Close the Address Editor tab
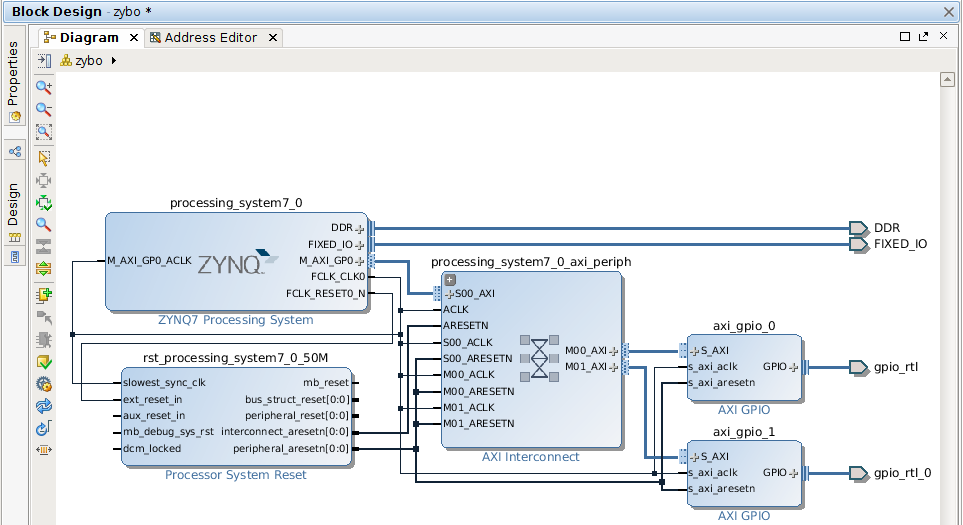 coord(273,38)
